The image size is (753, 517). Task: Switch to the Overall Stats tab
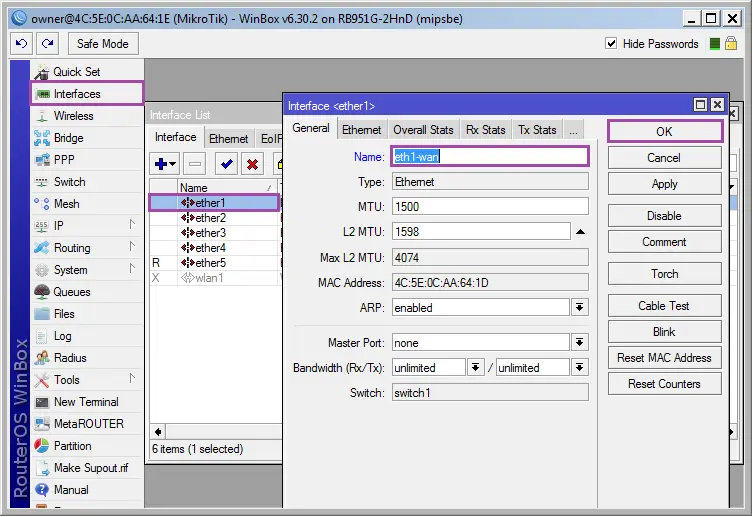[x=423, y=130]
